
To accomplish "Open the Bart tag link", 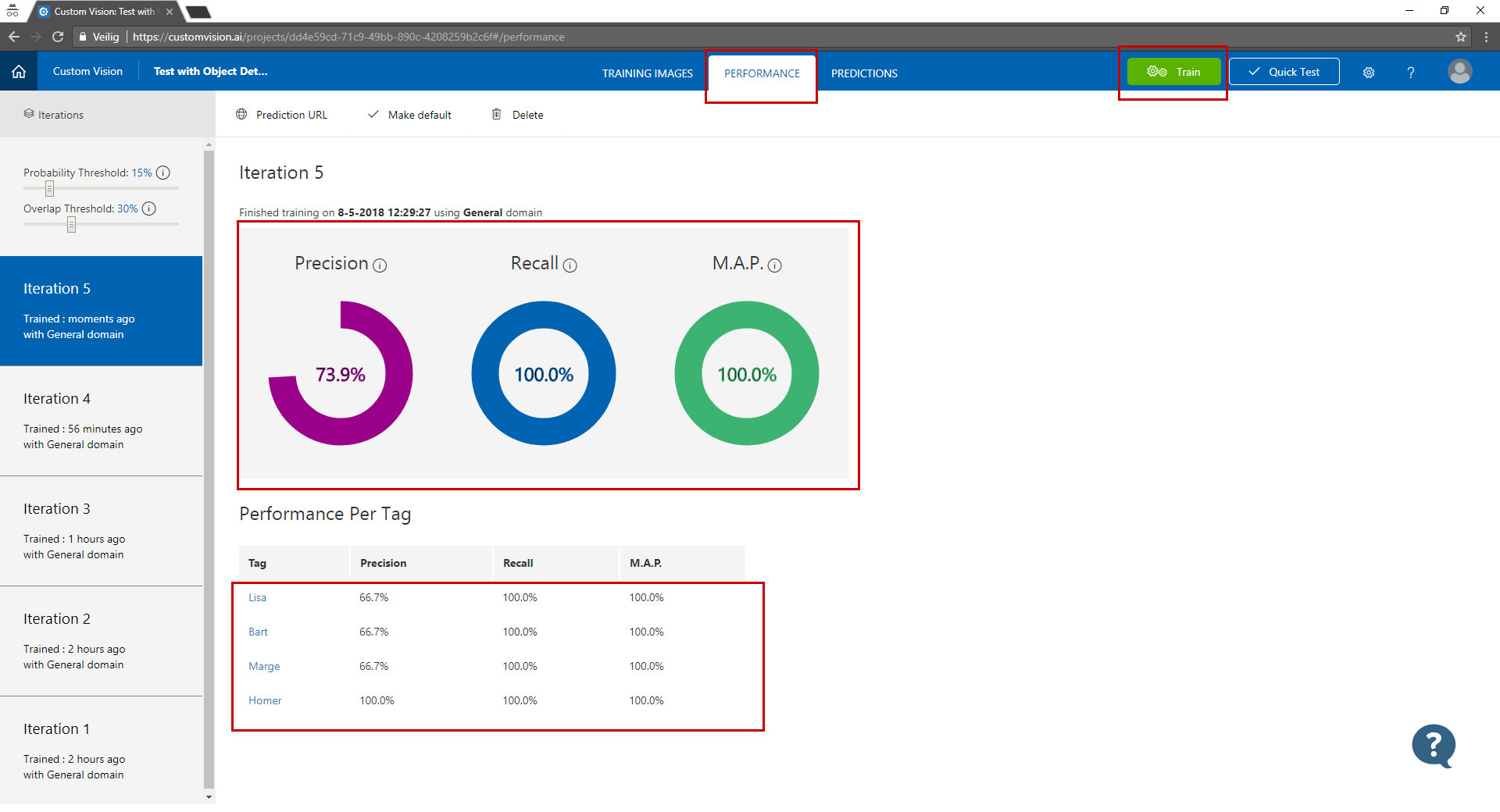I will click(258, 632).
